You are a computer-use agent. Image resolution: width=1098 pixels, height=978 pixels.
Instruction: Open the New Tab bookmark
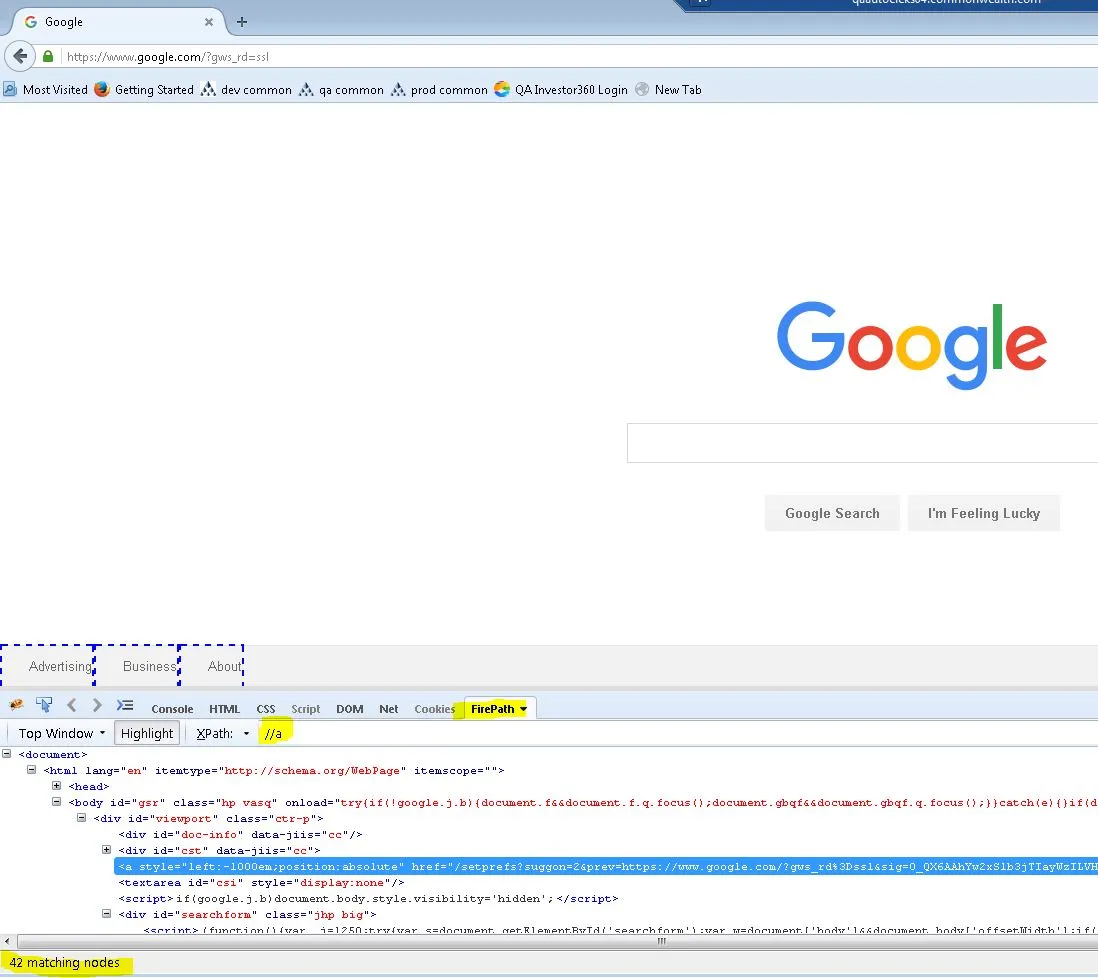(669, 90)
